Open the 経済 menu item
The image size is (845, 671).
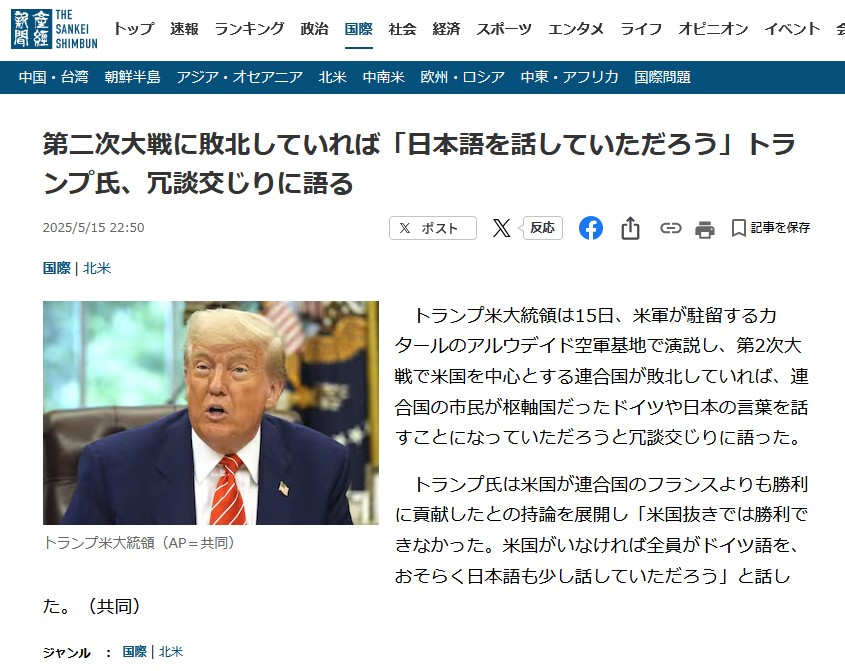tap(446, 29)
